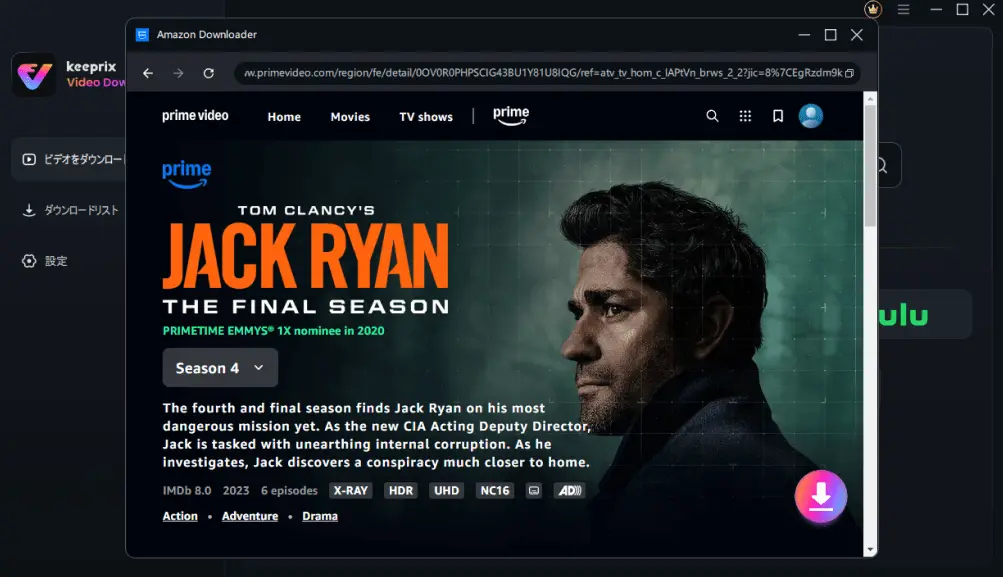This screenshot has height=577, width=1003.
Task: Click the copy URL icon in address bar
Action: pos(849,73)
